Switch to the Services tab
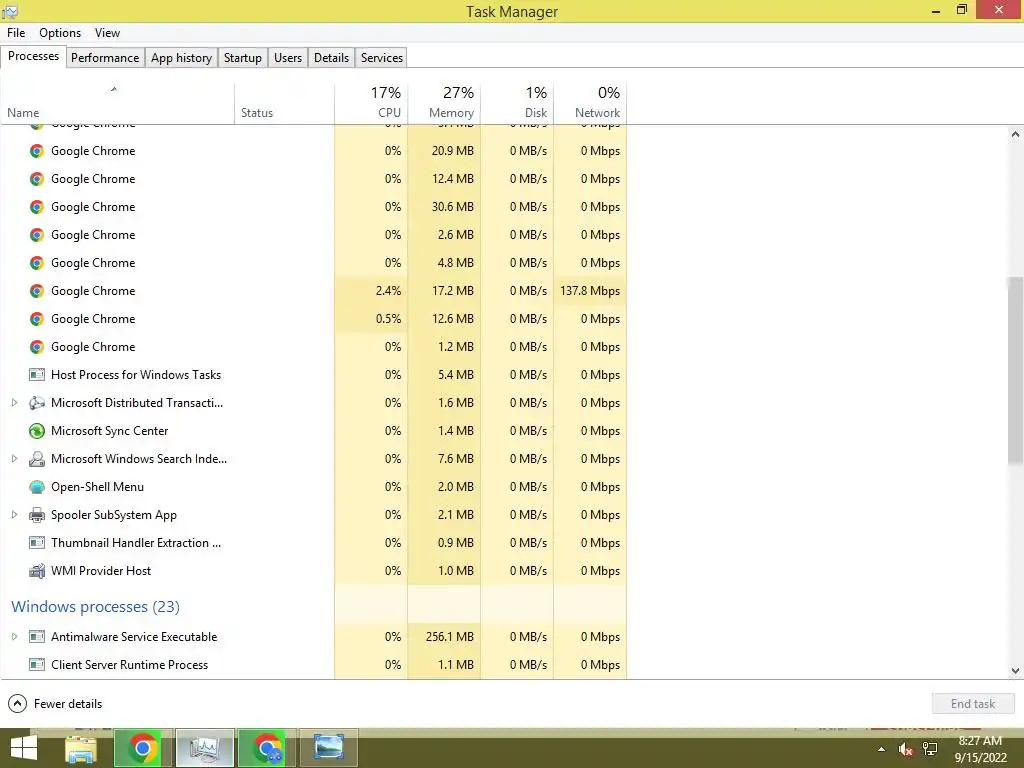1024x768 pixels. [382, 57]
